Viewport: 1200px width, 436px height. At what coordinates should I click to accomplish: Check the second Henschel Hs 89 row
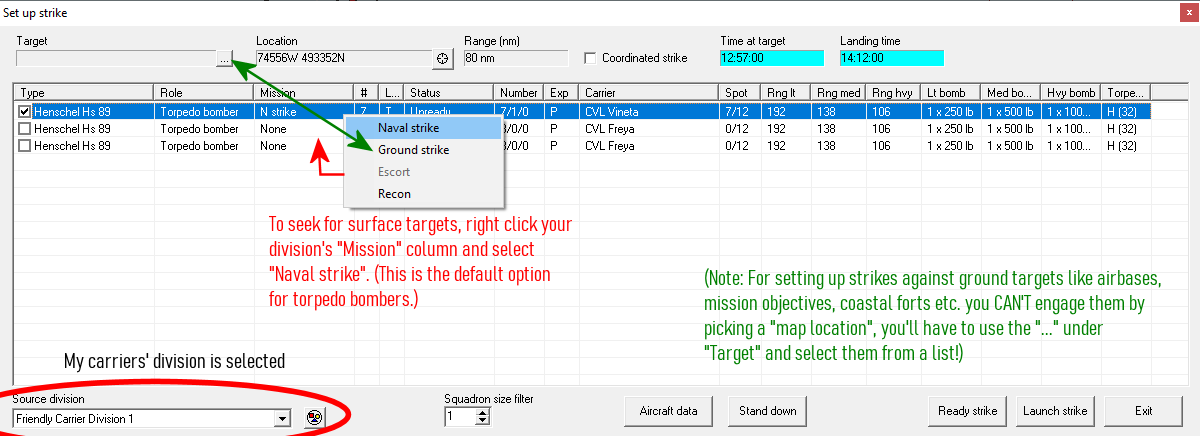click(x=25, y=128)
